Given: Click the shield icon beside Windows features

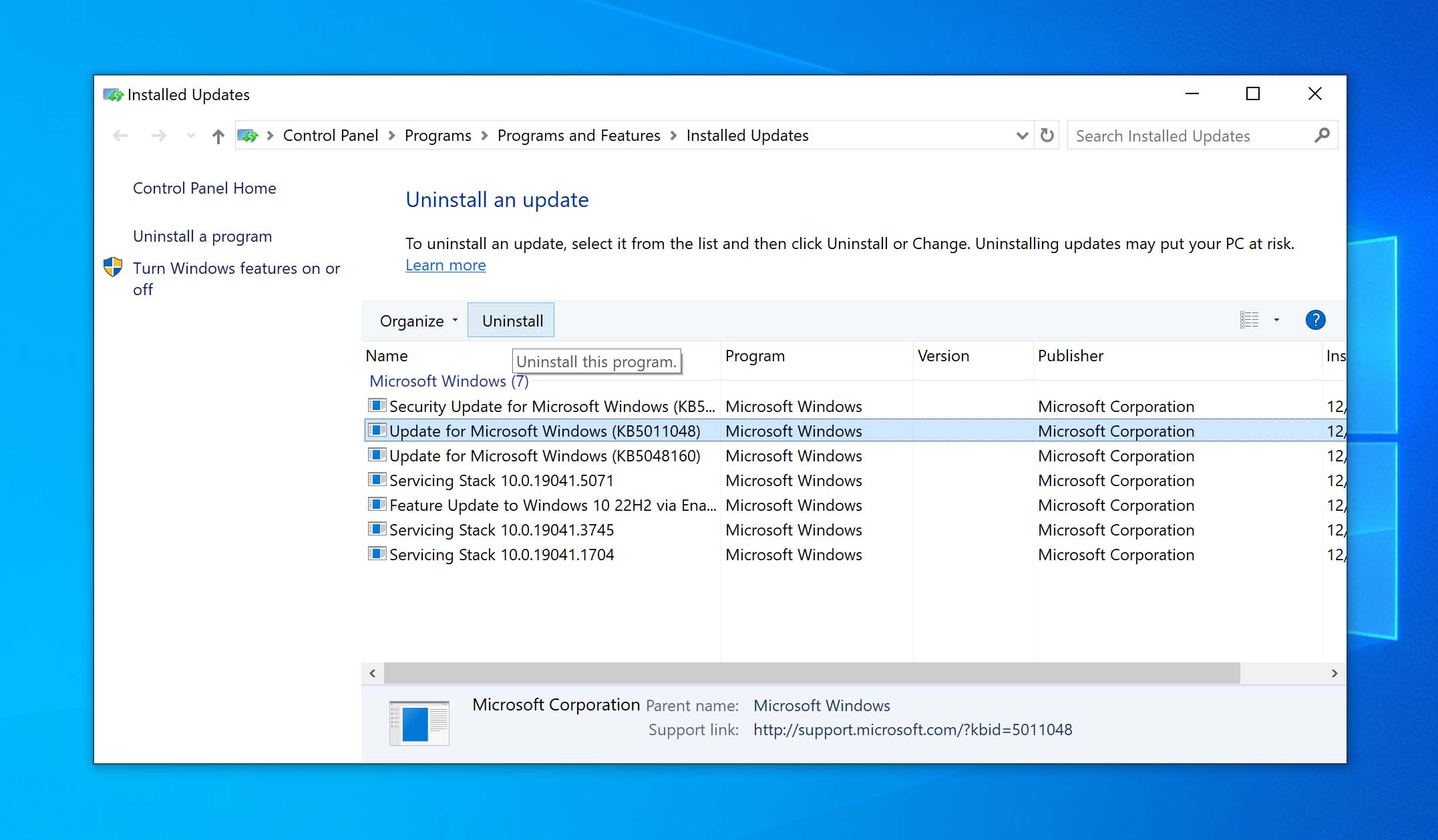Looking at the screenshot, I should pos(113,267).
